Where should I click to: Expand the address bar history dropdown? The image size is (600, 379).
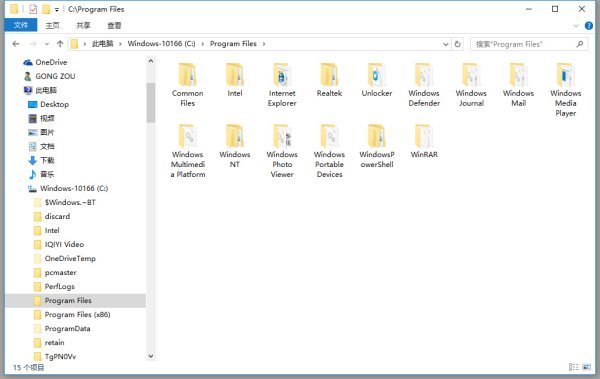(x=445, y=44)
